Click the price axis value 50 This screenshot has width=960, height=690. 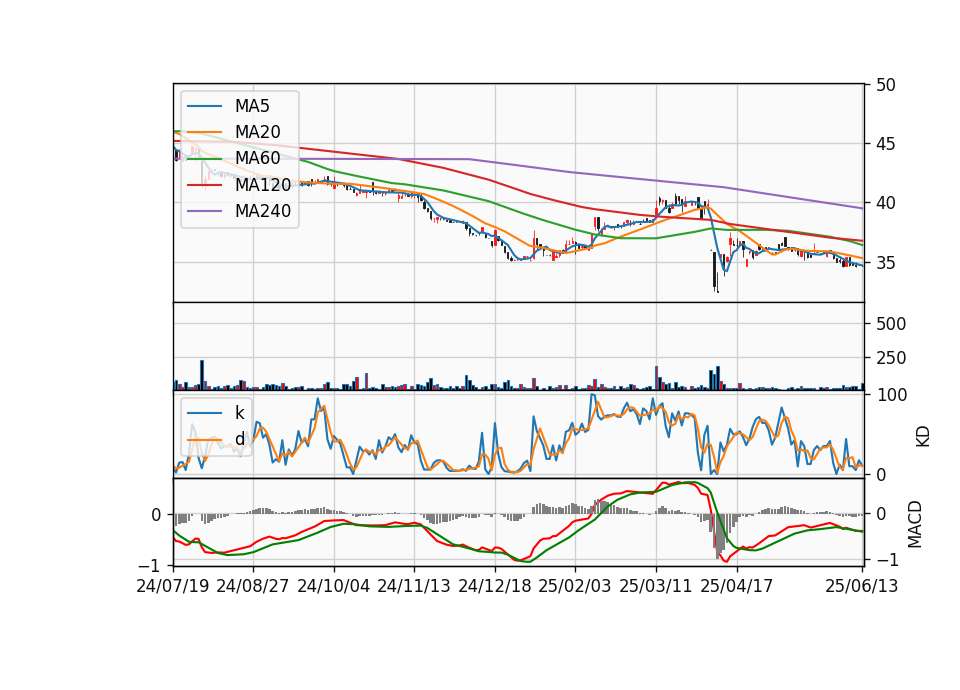885,85
